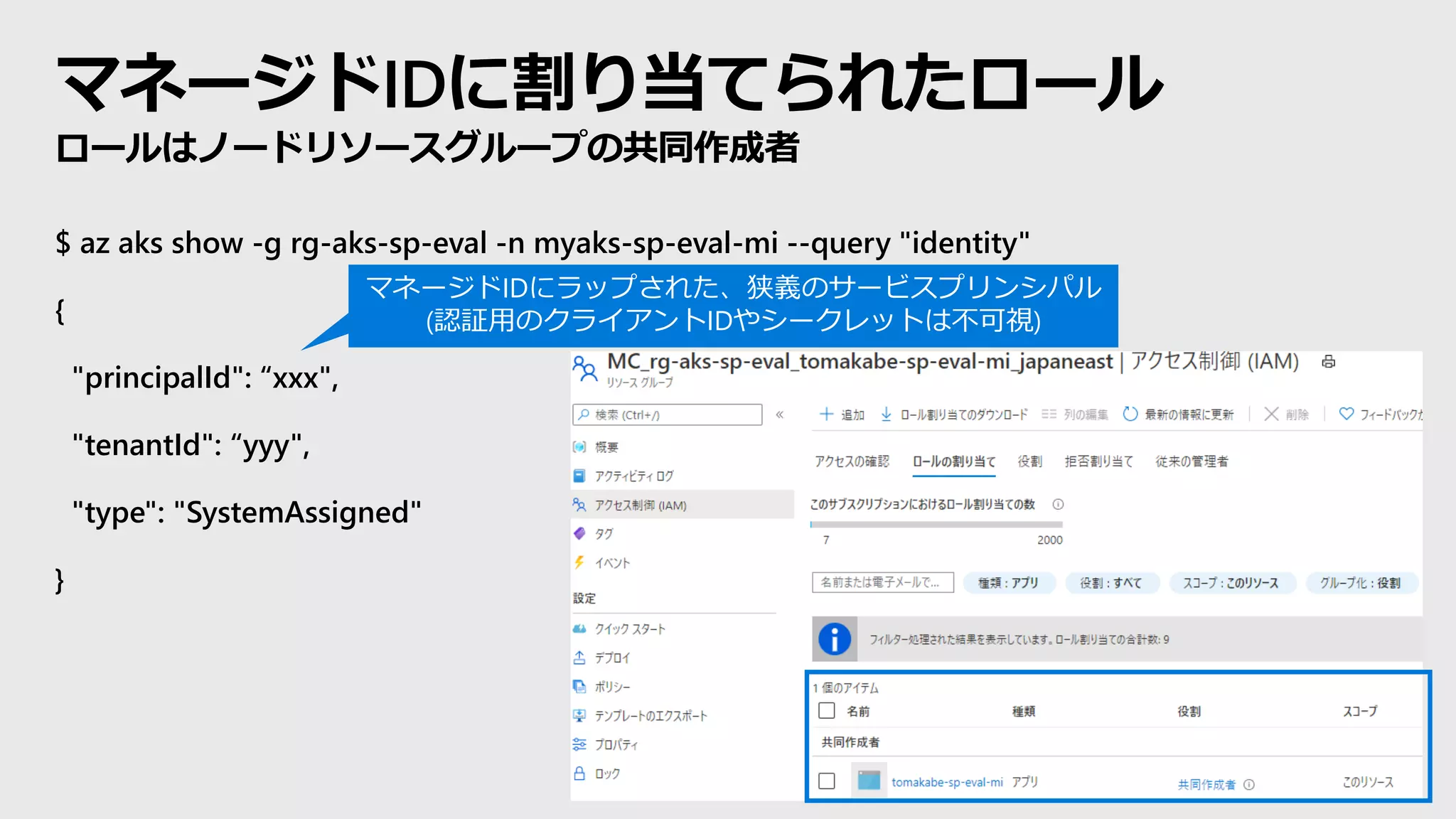Click the フィードバック heart button
The image size is (1456, 819).
(x=1381, y=414)
